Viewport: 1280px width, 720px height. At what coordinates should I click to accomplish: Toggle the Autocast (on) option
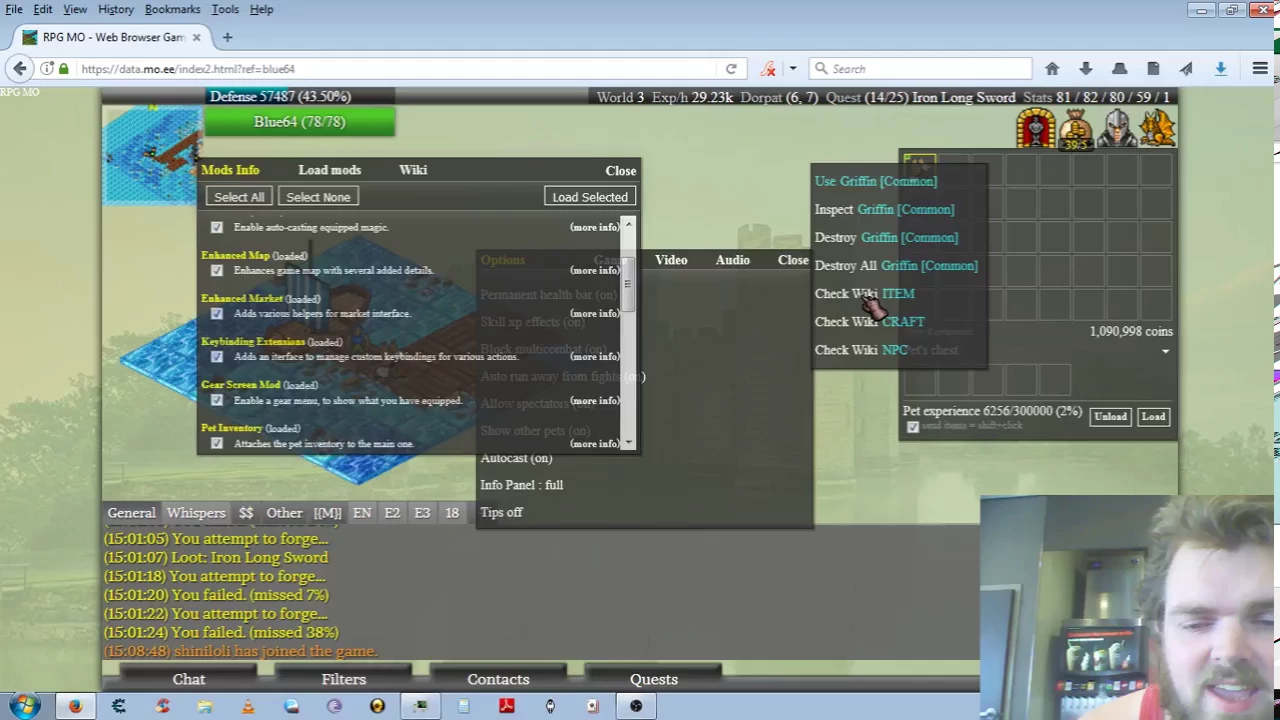[x=516, y=458]
